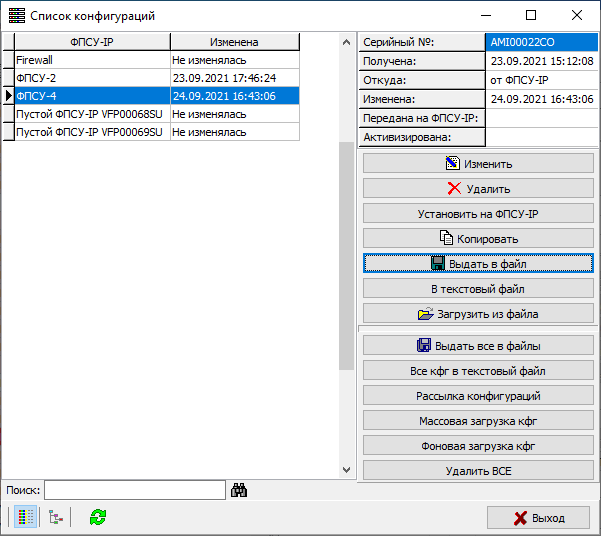Click the Удалить button with red X

coord(478,188)
